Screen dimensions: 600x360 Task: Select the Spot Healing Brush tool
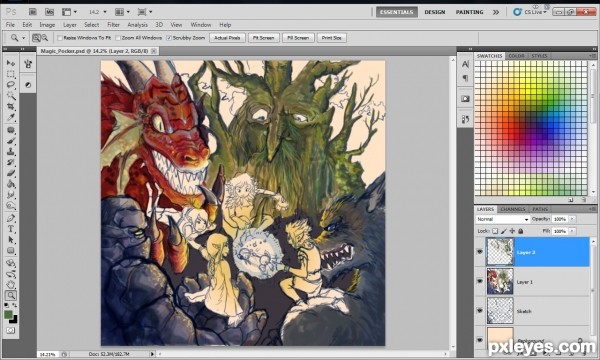point(11,130)
